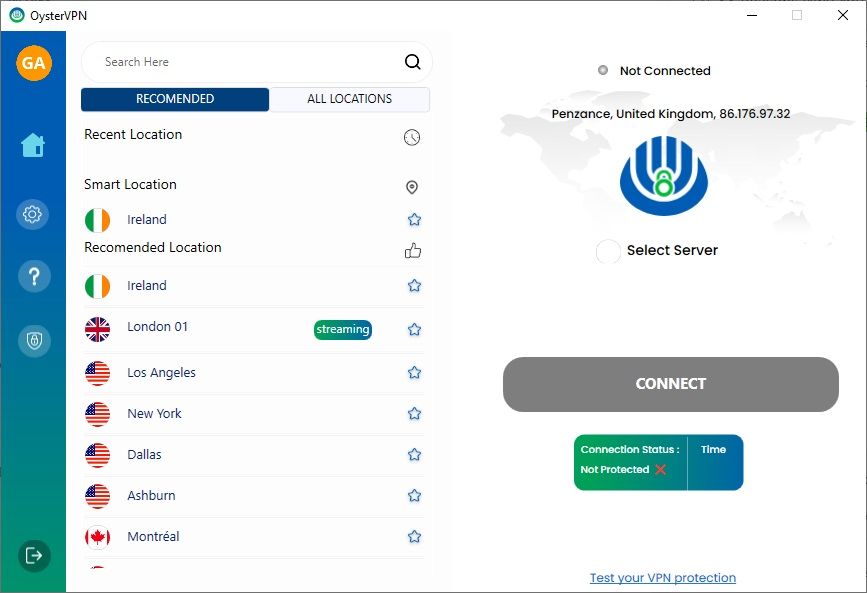
Task: Favorite the Montréal server
Action: (x=414, y=536)
